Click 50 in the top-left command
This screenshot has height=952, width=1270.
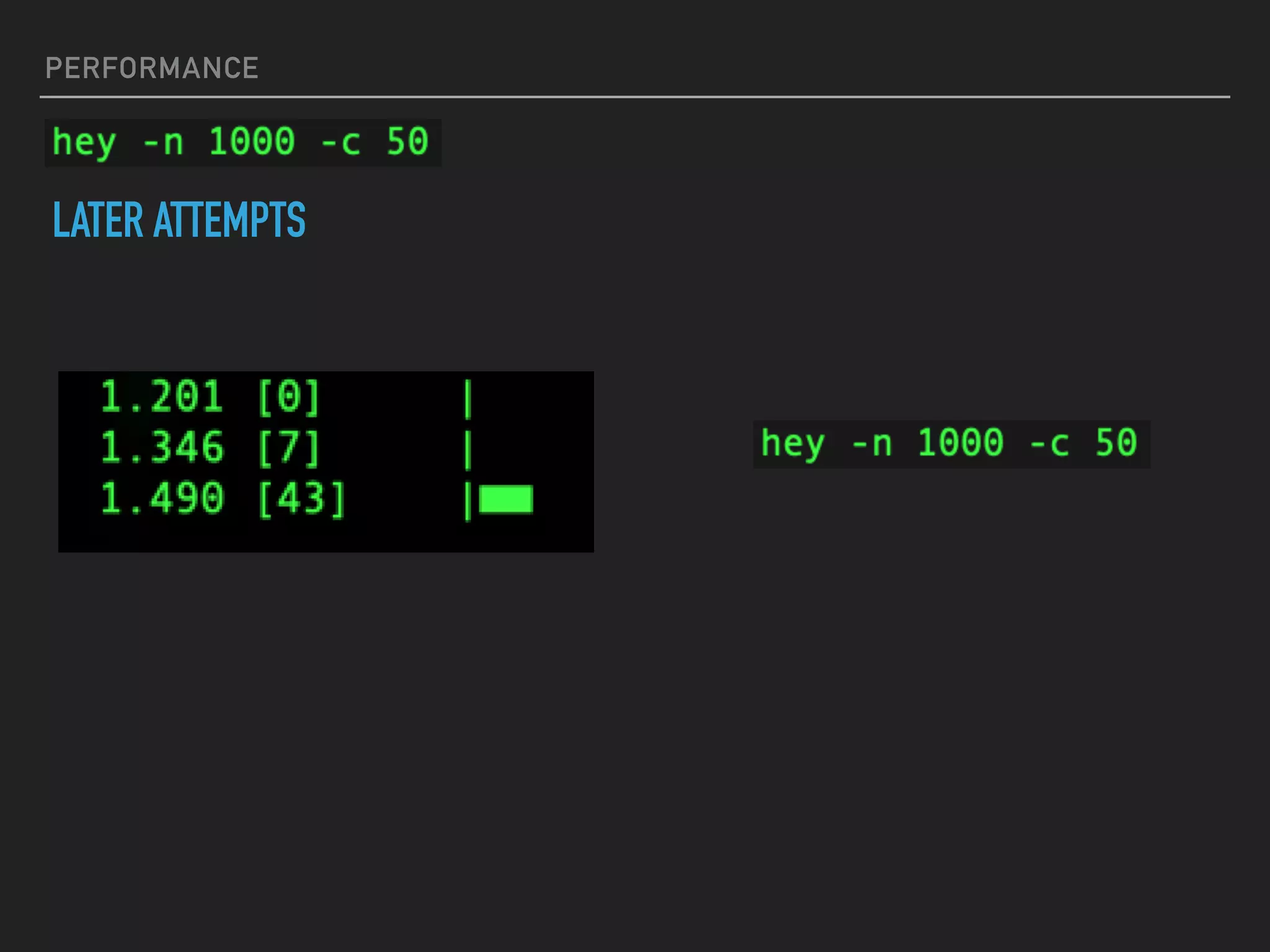coord(407,141)
